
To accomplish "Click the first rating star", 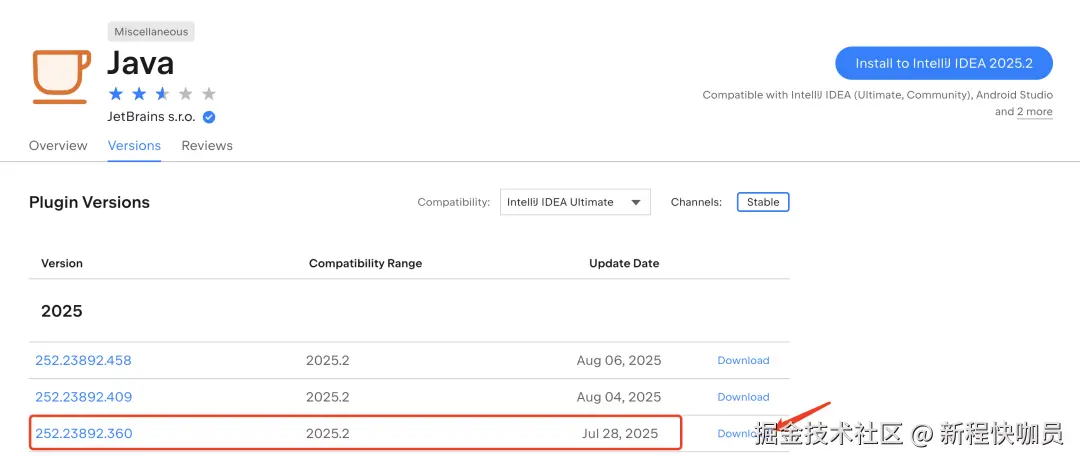I will [116, 94].
